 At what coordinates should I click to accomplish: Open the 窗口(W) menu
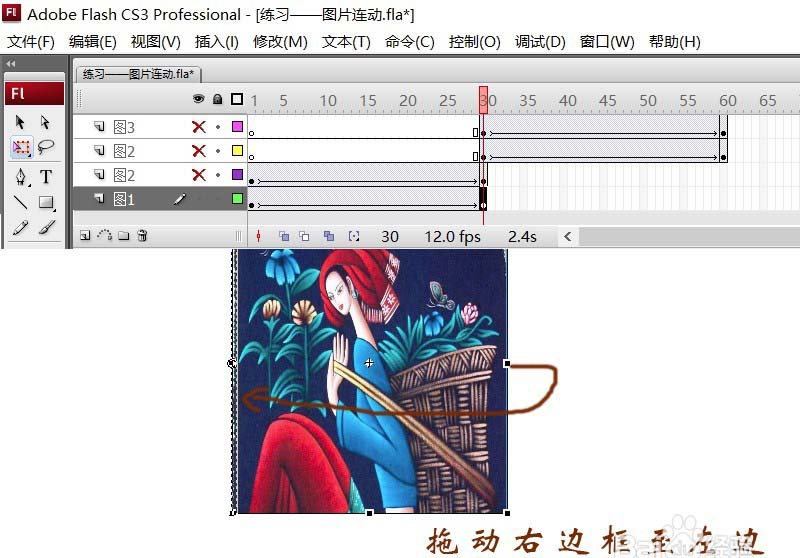coord(607,41)
